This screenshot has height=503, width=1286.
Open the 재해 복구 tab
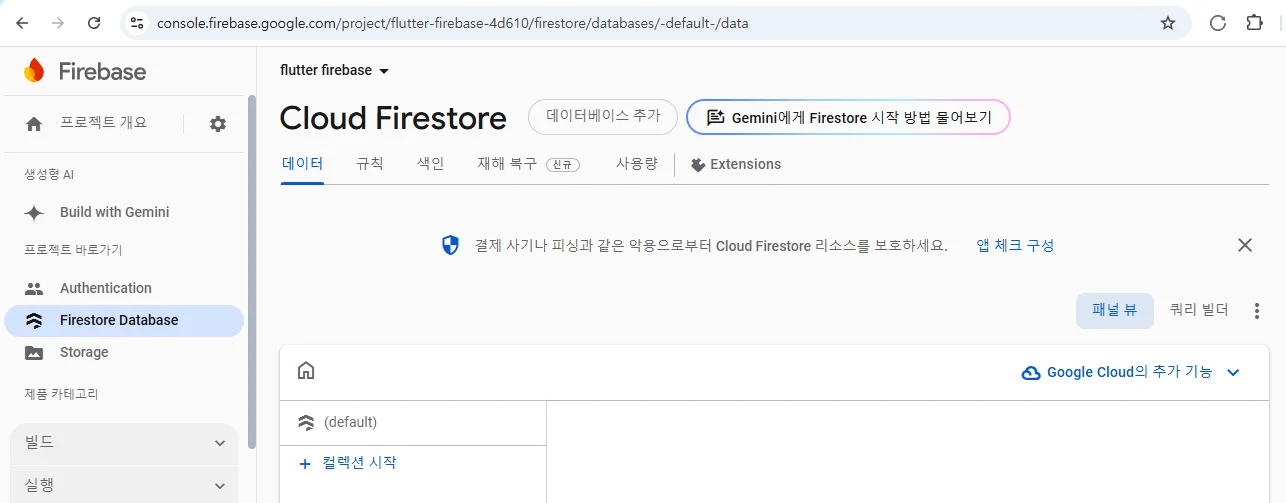(x=528, y=164)
